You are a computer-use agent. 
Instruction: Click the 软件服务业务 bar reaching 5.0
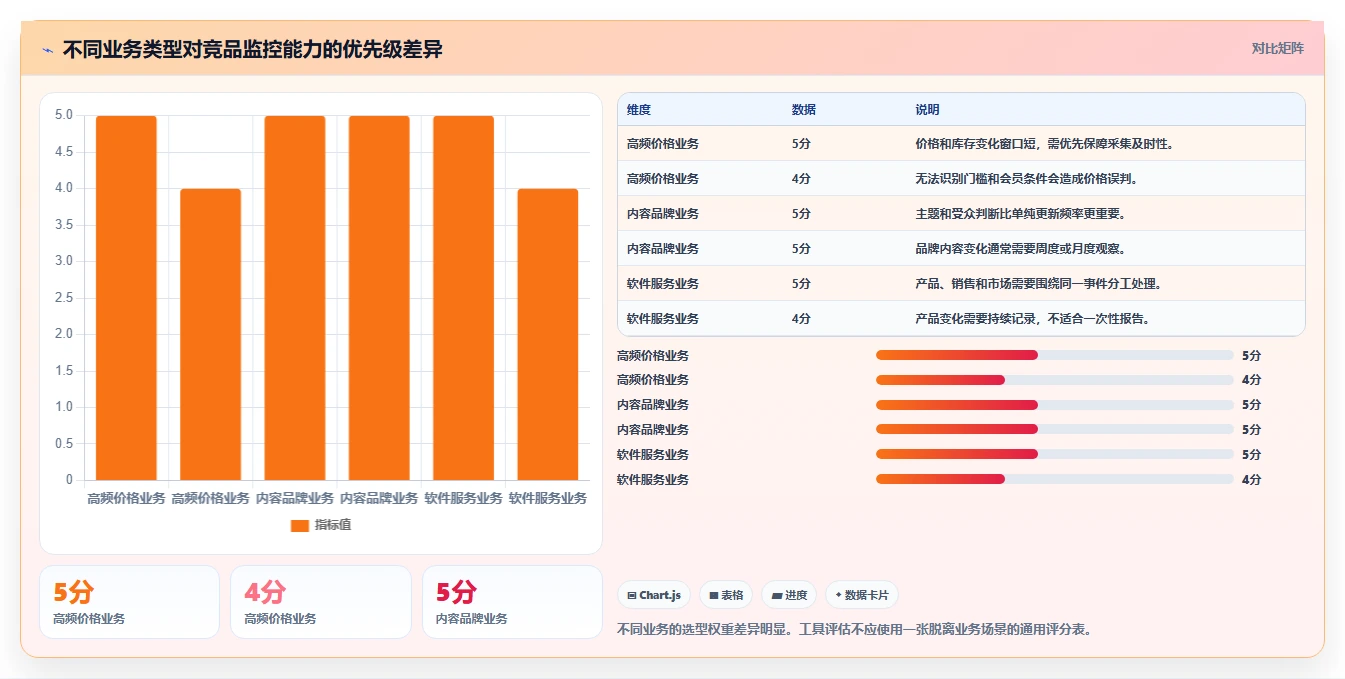pyautogui.click(x=463, y=298)
